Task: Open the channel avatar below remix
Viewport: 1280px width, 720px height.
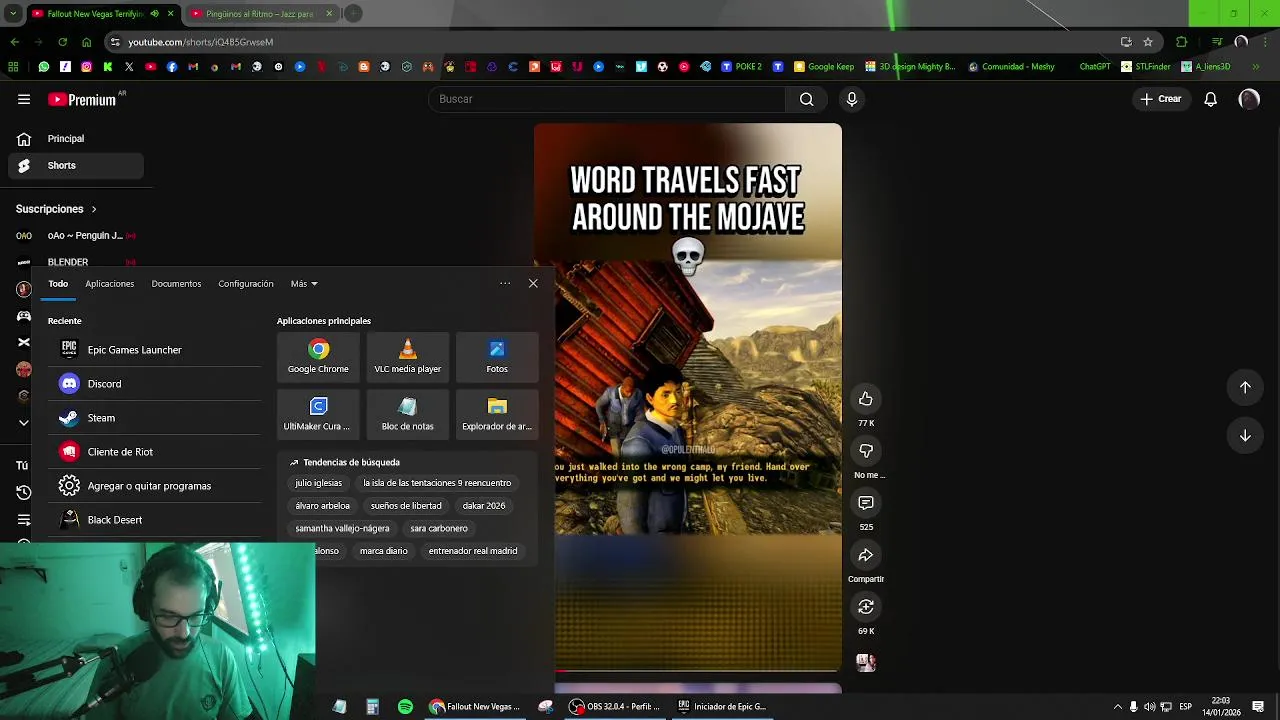Action: pos(866,662)
